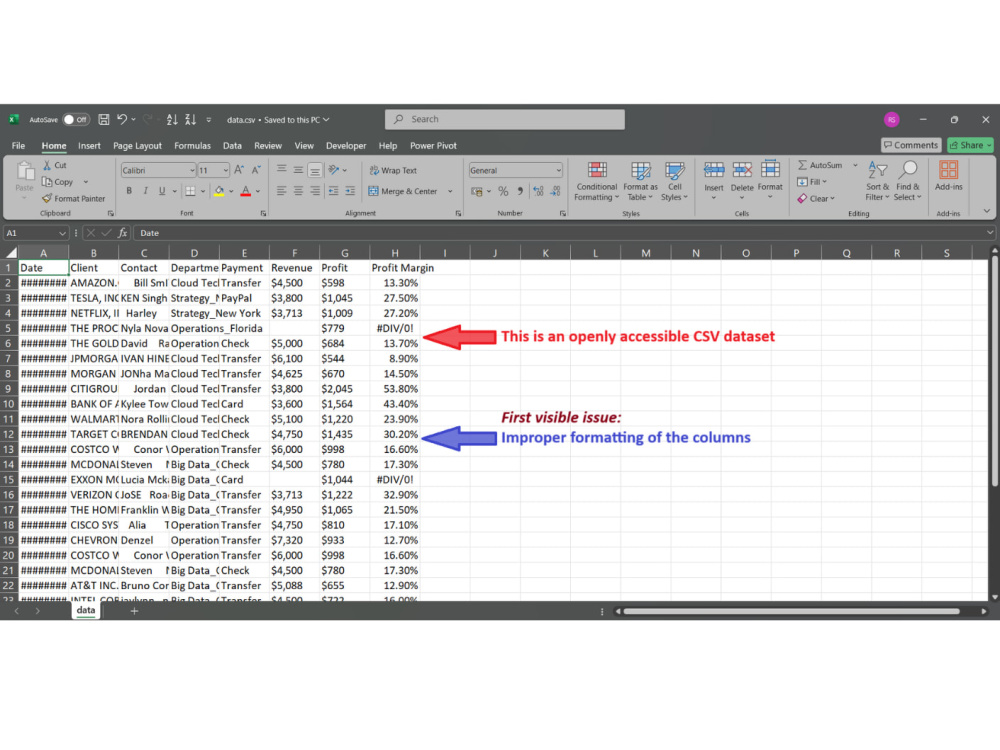Click the Comments button
The height and width of the screenshot is (750, 1000).
(911, 145)
